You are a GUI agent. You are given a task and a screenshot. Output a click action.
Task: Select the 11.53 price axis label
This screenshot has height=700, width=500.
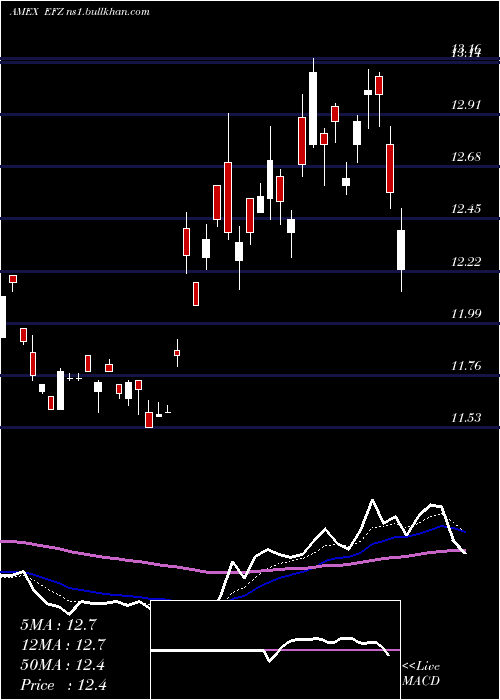pyautogui.click(x=466, y=418)
